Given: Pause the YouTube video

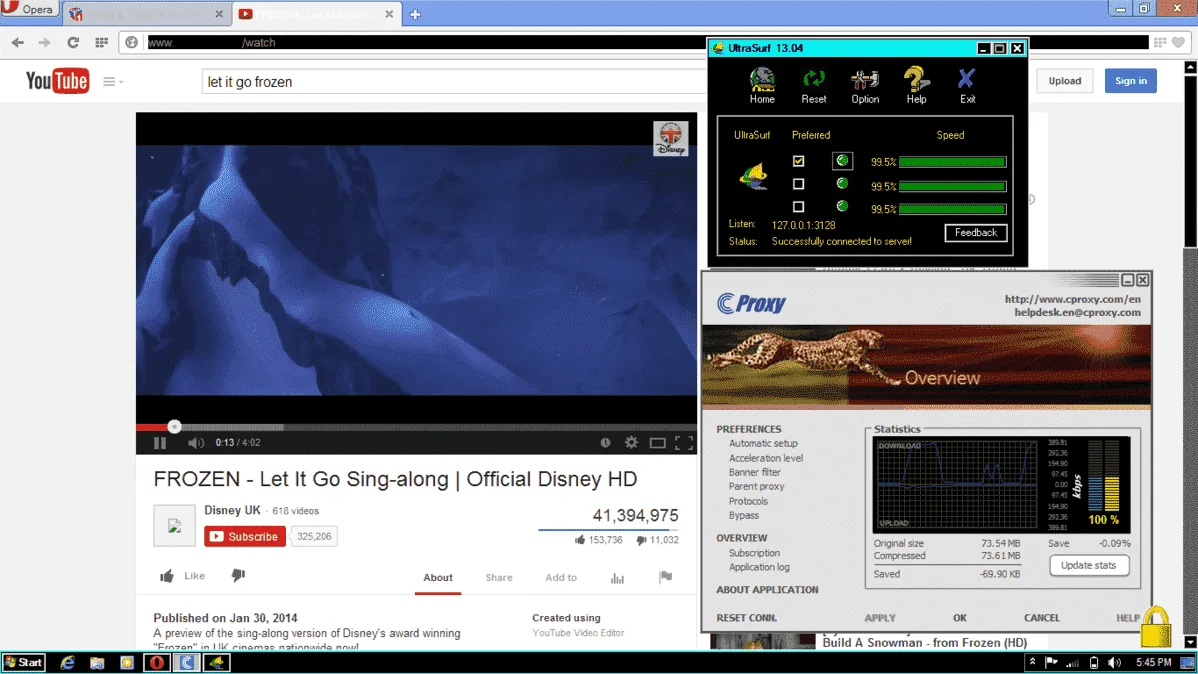Looking at the screenshot, I should [160, 442].
